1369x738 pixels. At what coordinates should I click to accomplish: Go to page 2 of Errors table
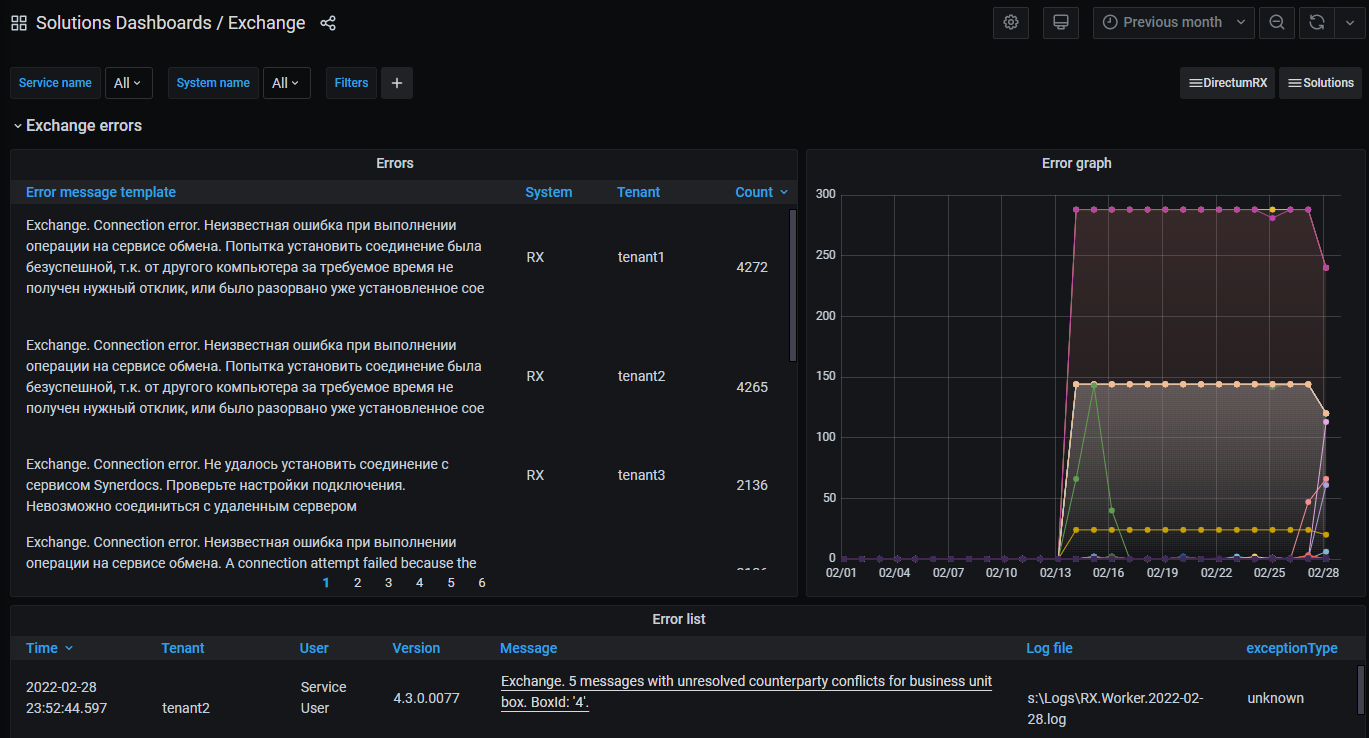357,582
